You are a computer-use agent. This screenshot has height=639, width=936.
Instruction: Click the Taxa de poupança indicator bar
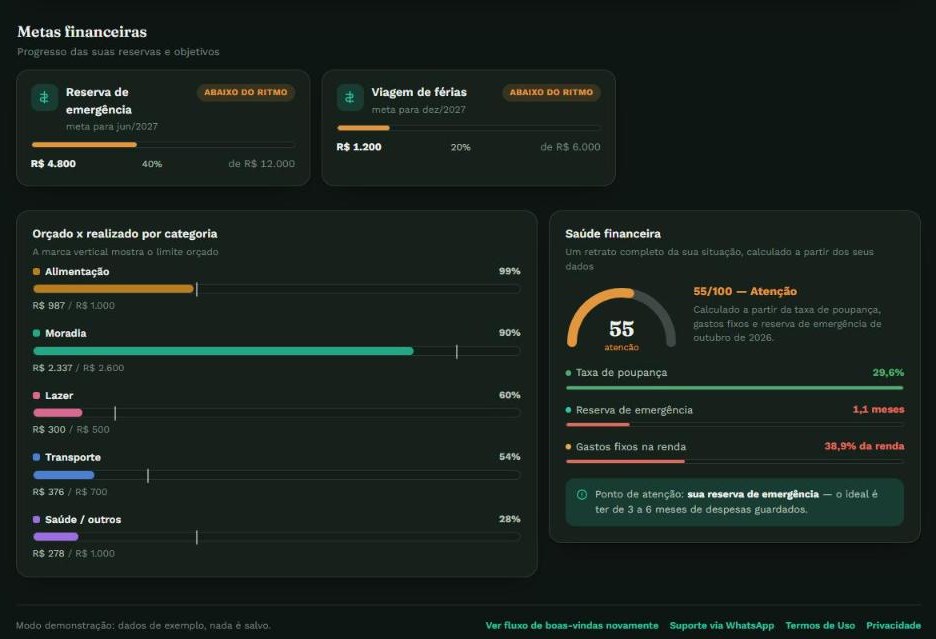click(x=735, y=388)
